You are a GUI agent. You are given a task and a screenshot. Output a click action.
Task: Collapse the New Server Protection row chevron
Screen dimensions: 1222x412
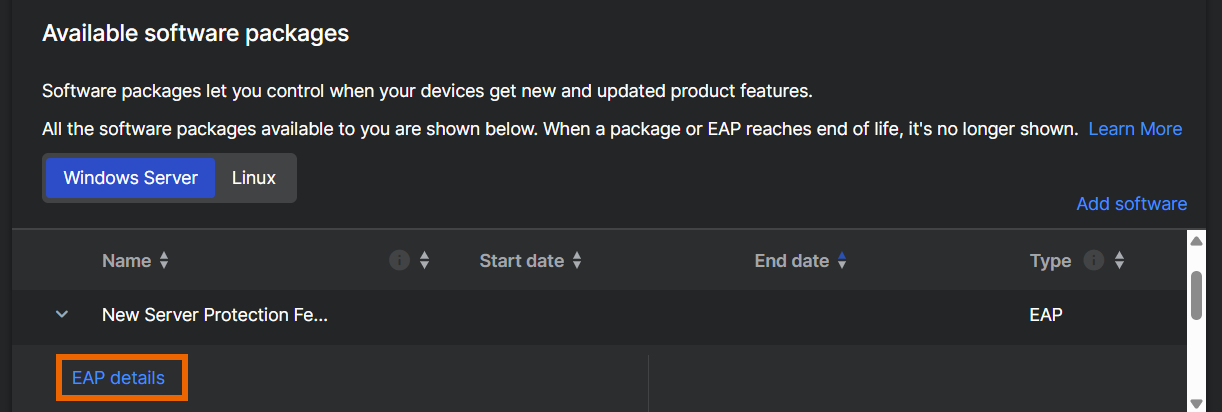pos(62,314)
